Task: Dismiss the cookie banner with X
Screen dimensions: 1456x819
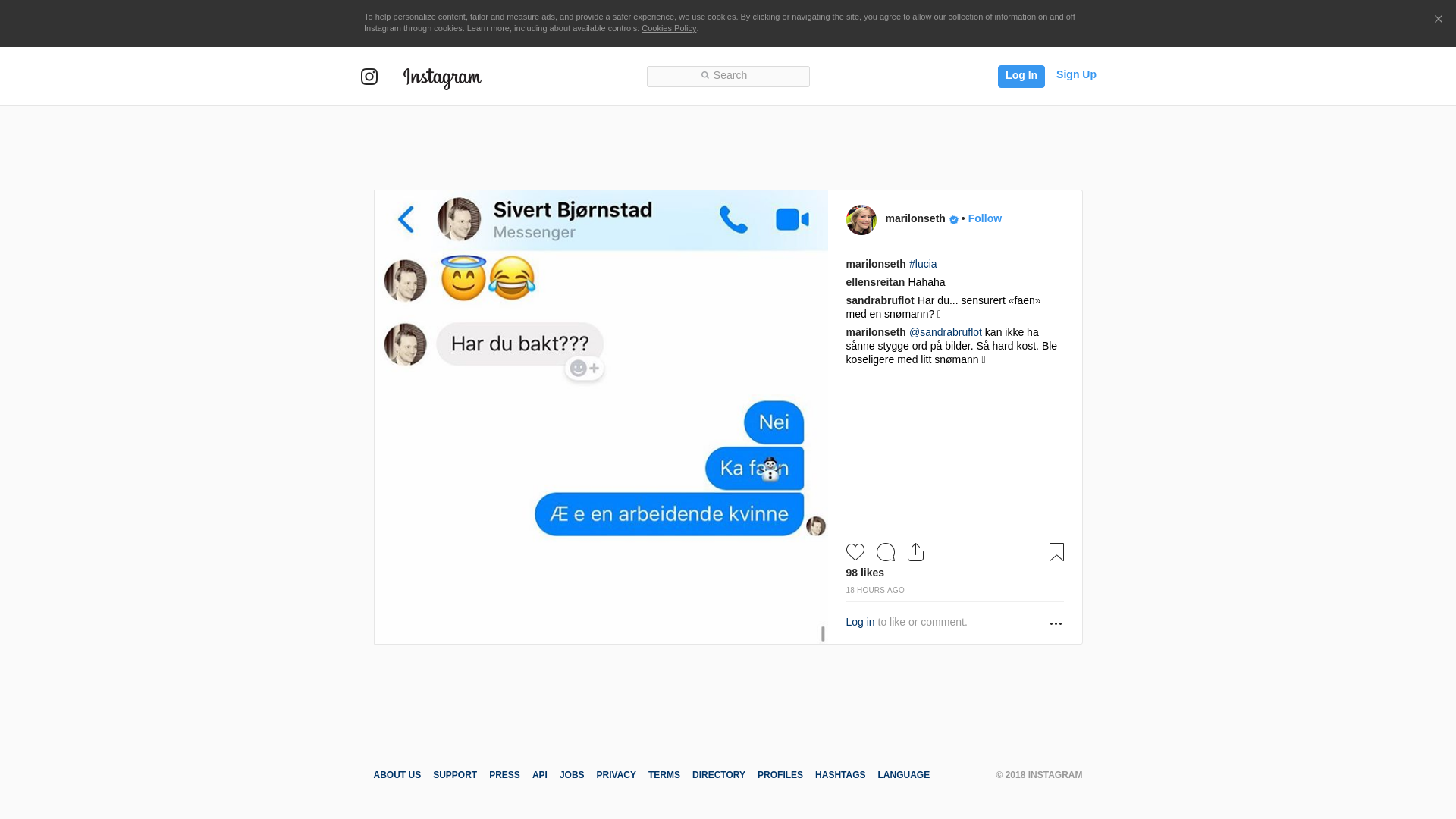Action: point(1438,20)
